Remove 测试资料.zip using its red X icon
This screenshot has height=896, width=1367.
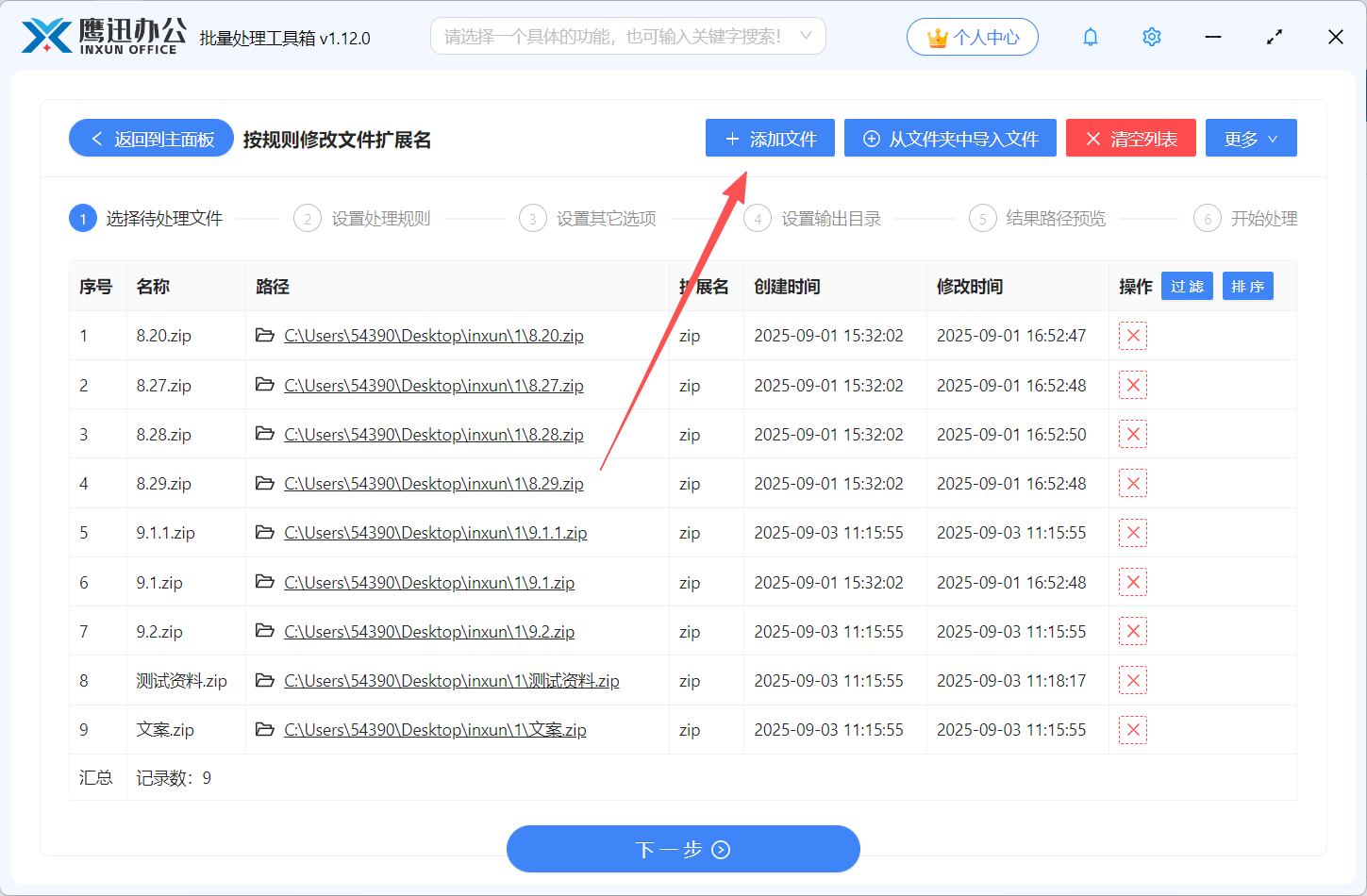click(x=1133, y=680)
